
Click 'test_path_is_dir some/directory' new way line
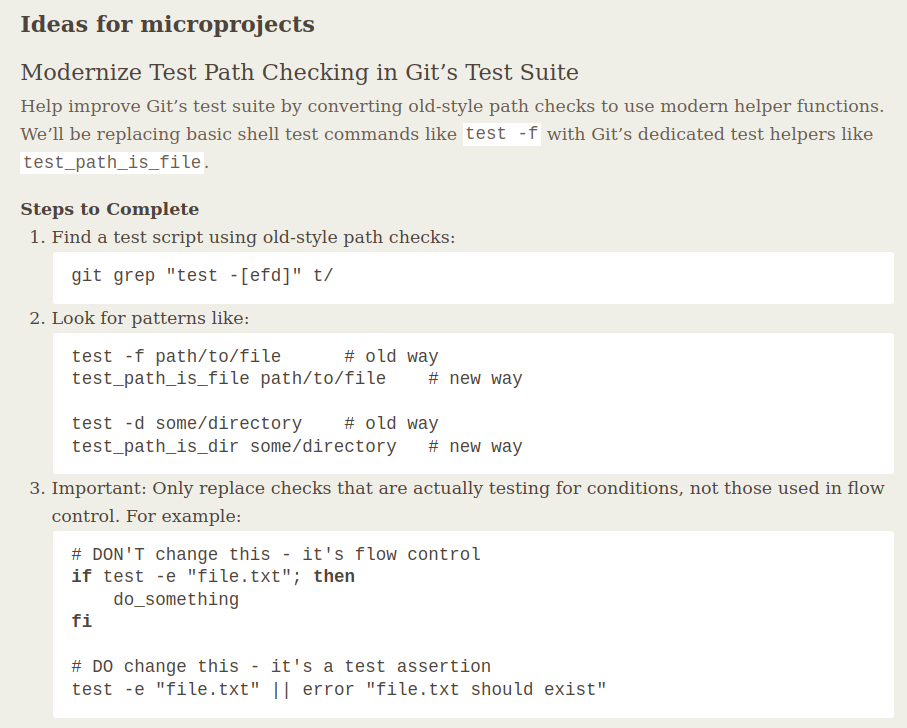coord(297,446)
